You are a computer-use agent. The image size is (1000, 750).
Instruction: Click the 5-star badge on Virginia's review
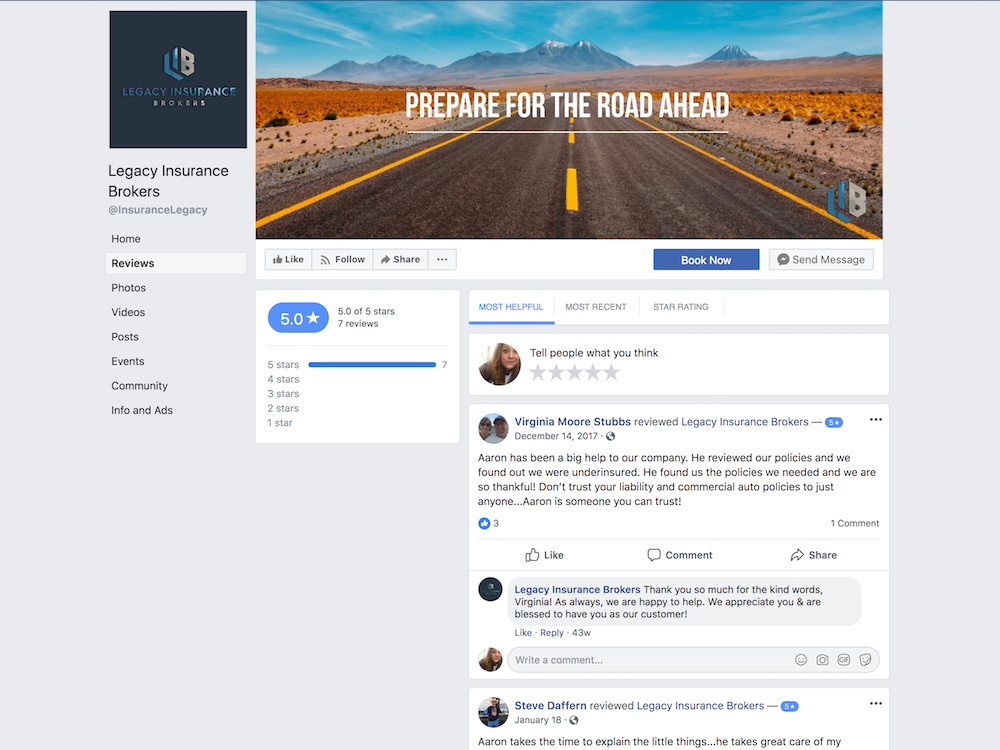pos(834,422)
